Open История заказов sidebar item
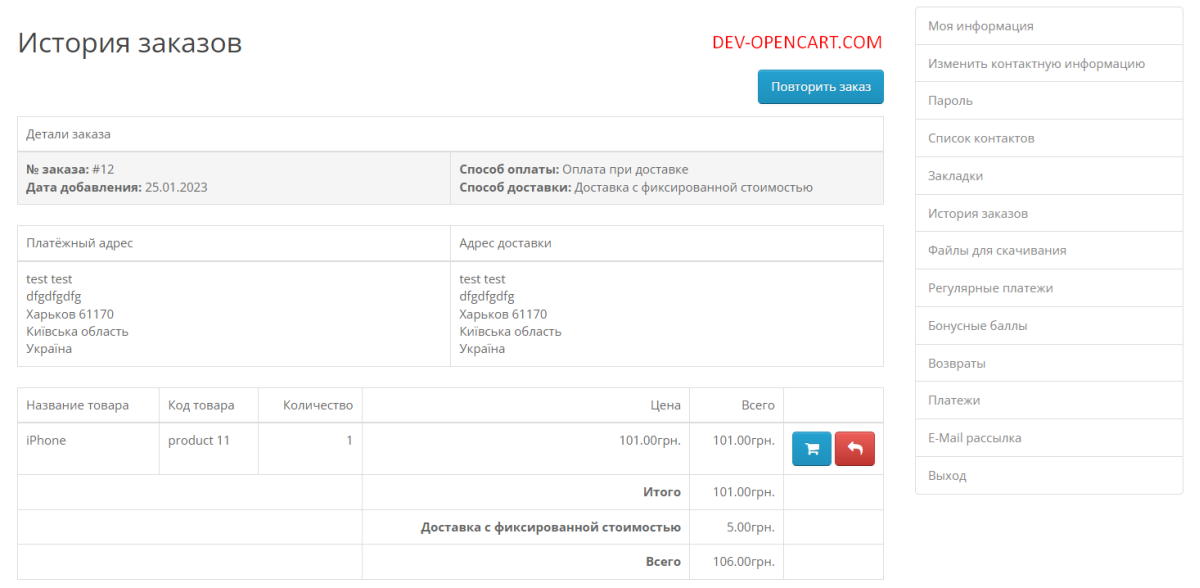The image size is (1200, 588). (1049, 213)
